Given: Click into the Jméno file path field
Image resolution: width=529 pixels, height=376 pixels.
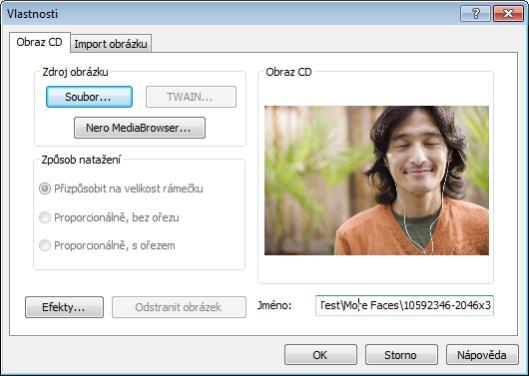Looking at the screenshot, I should pos(405,305).
